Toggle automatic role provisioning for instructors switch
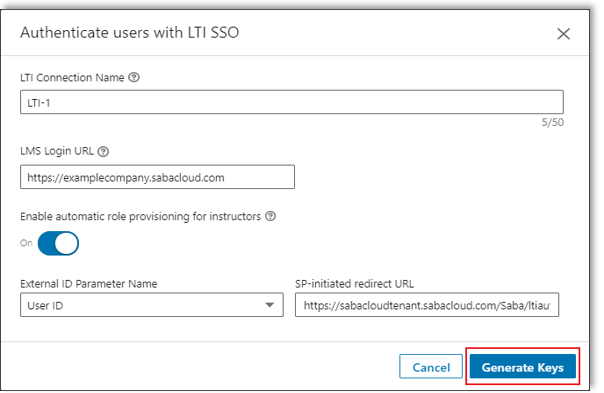 (x=59, y=244)
